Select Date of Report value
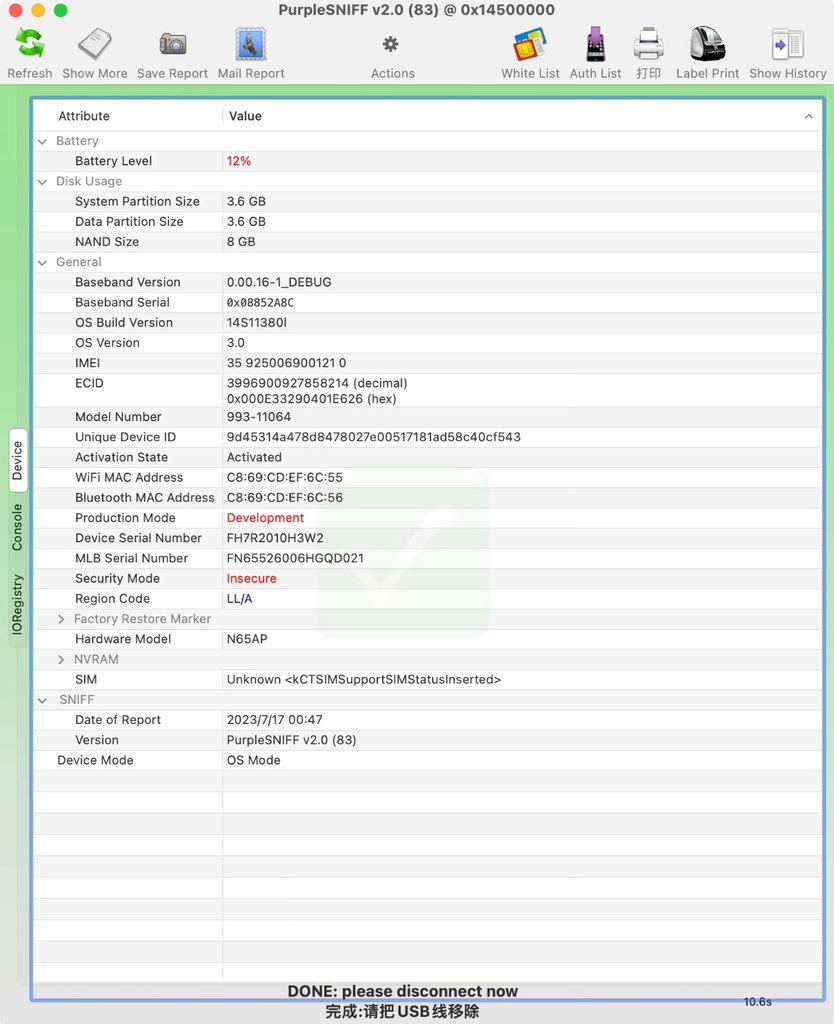Viewport: 834px width, 1024px height. (274, 720)
